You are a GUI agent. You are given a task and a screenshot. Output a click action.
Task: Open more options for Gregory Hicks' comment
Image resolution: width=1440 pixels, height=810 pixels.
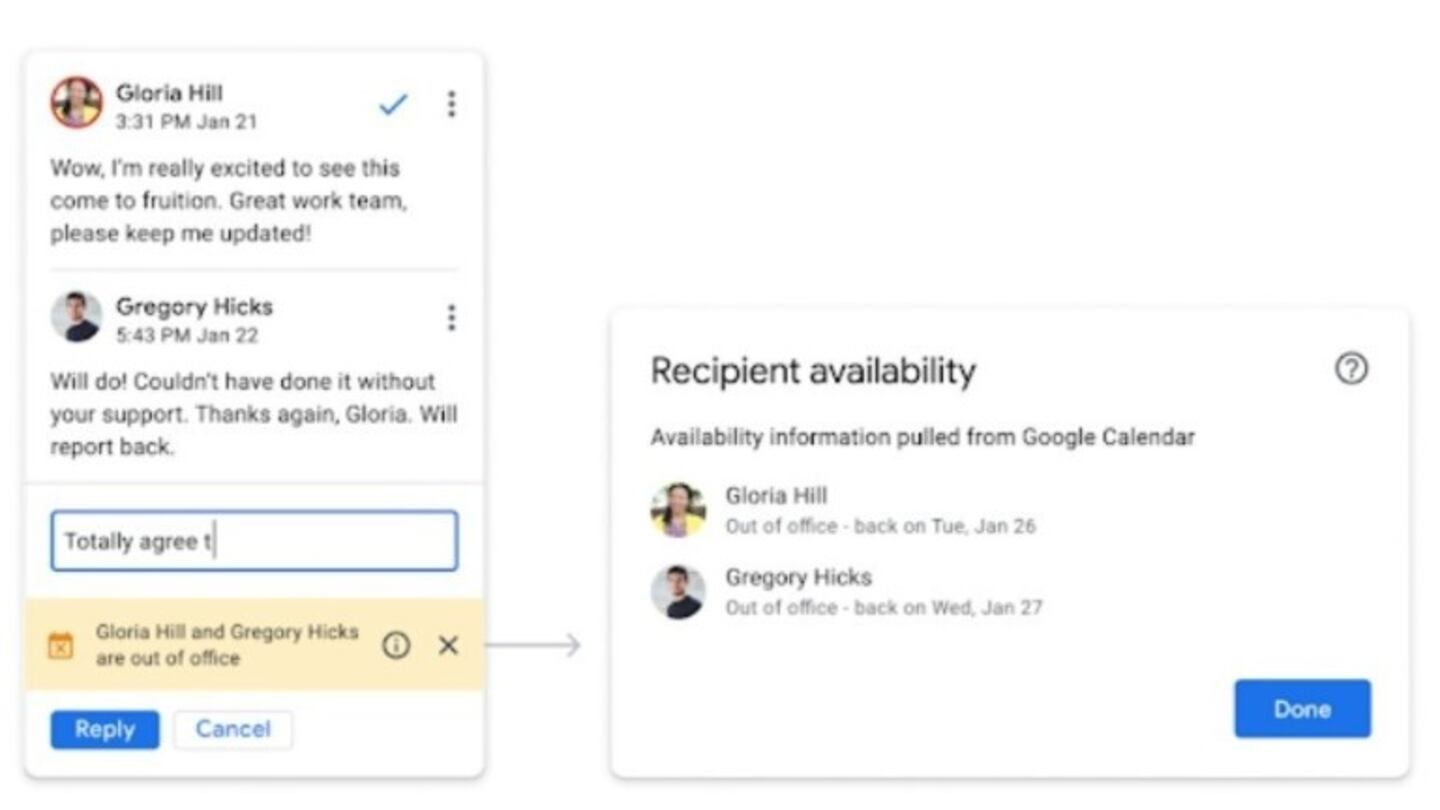pyautogui.click(x=451, y=318)
